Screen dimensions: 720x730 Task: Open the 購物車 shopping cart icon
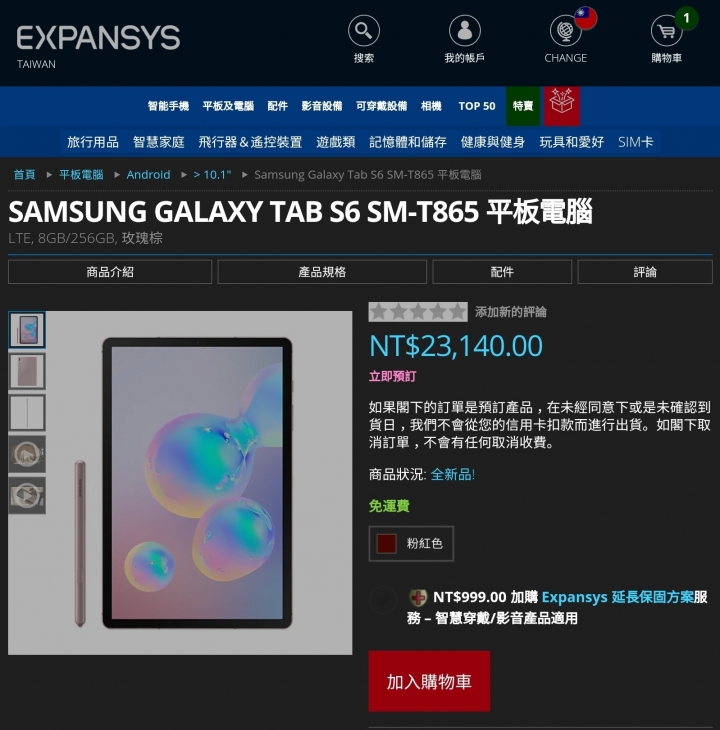pyautogui.click(x=666, y=30)
